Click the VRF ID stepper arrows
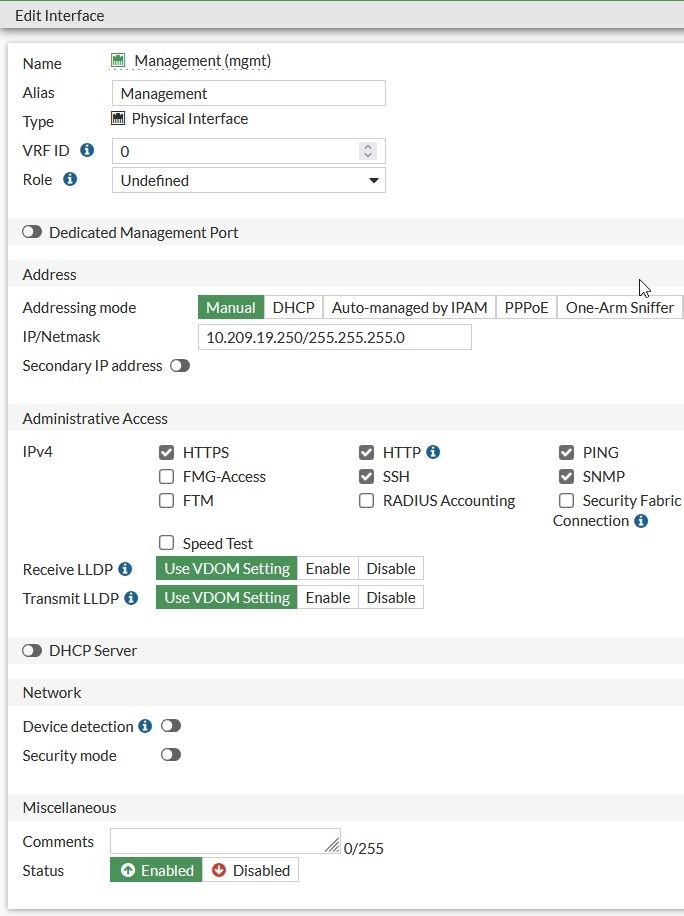The image size is (684, 916). 368,151
